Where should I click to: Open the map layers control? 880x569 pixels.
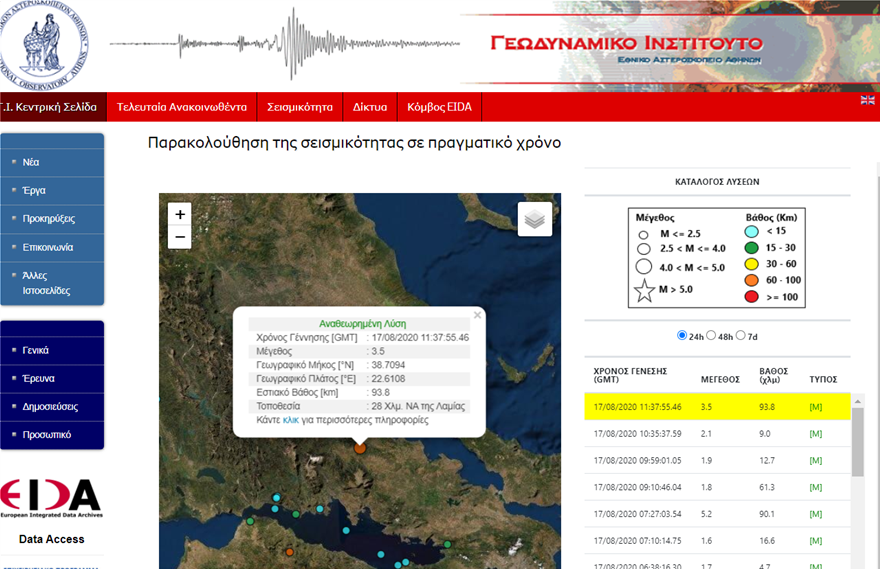coord(534,220)
